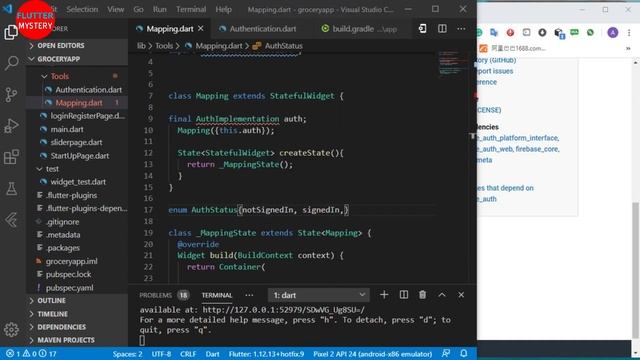The height and width of the screenshot is (360, 640).
Task: Click the translate extension icon in browser
Action: [x=494, y=33]
